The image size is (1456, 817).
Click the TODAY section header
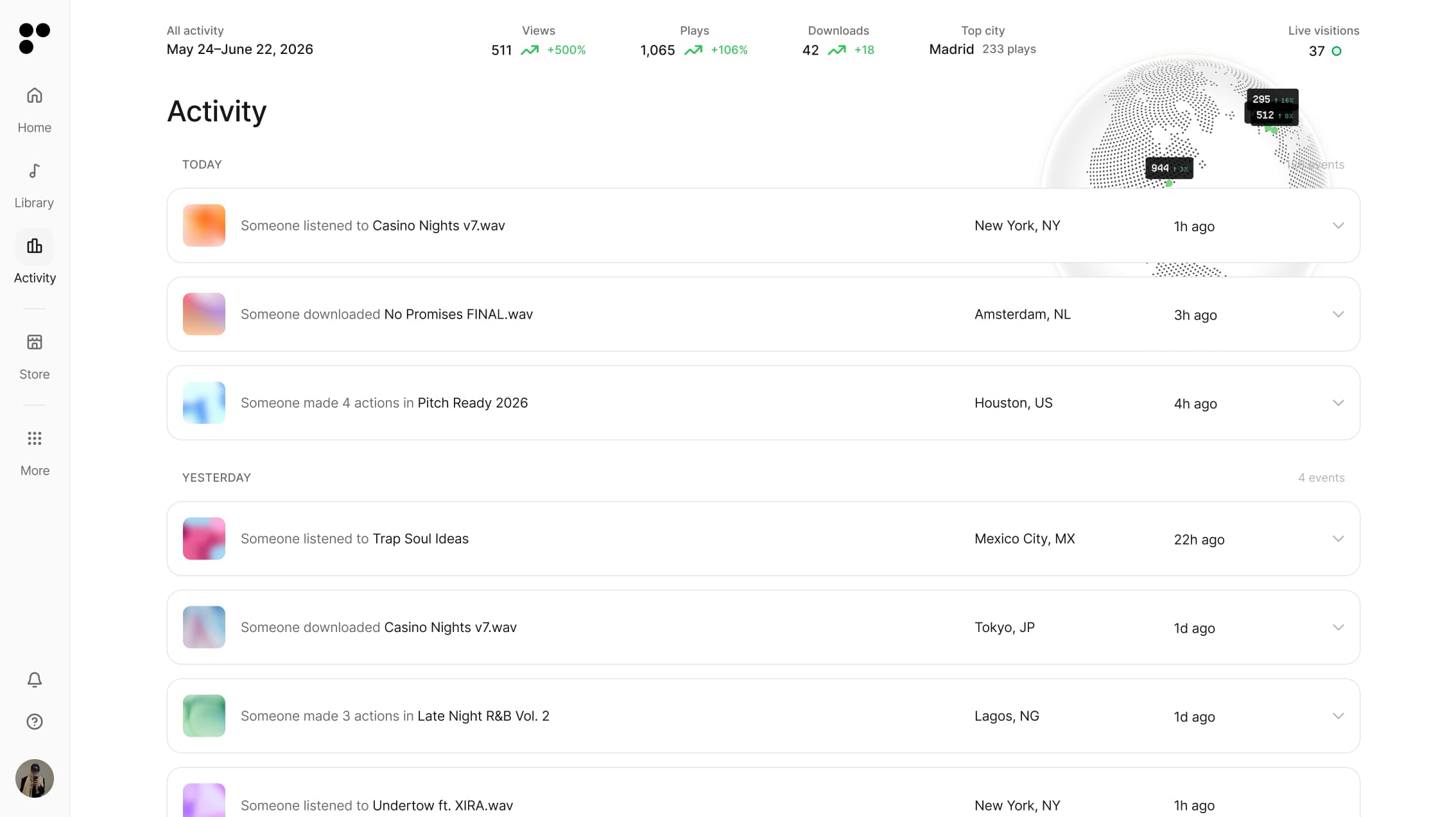202,164
